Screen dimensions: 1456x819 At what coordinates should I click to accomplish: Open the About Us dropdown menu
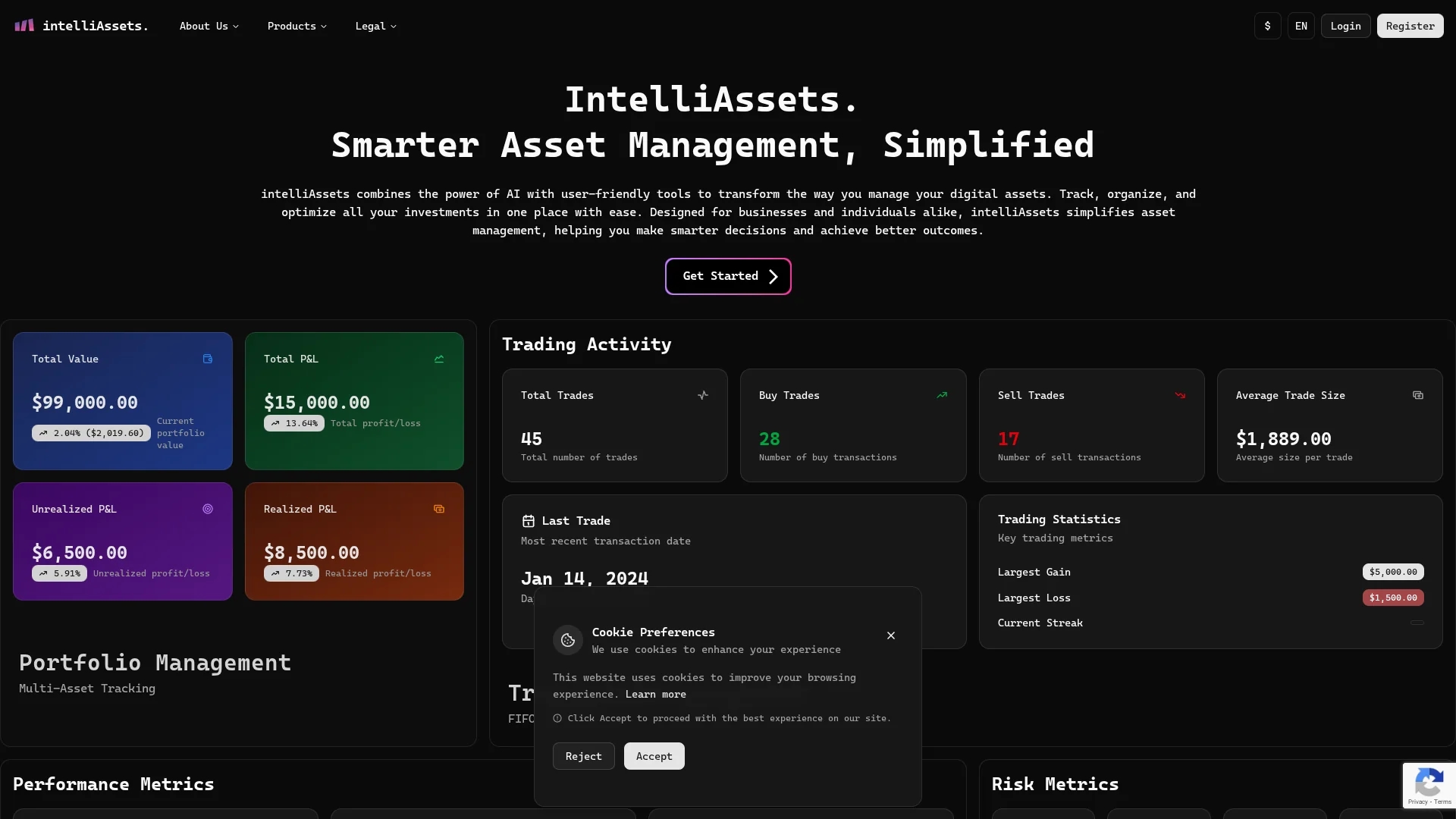(x=209, y=26)
